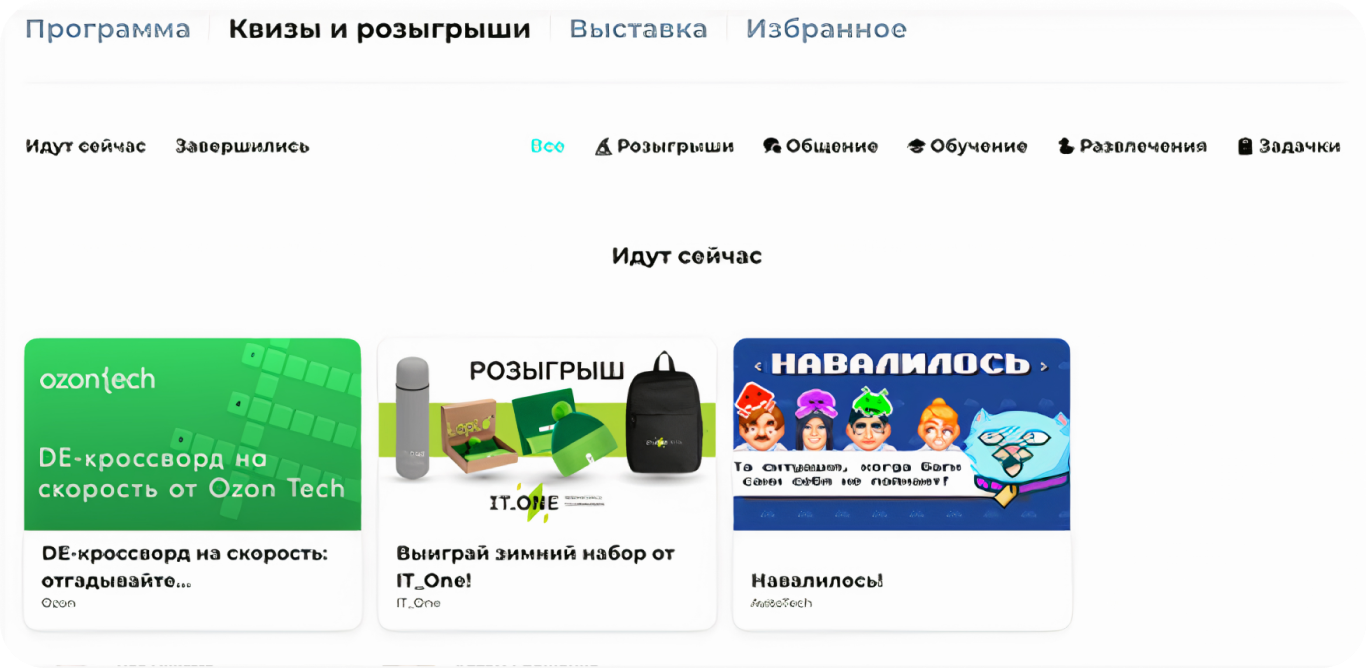The width and height of the screenshot is (1366, 668).
Task: Click the chat bubbles icon beside Общение
Action: pyautogui.click(x=772, y=147)
